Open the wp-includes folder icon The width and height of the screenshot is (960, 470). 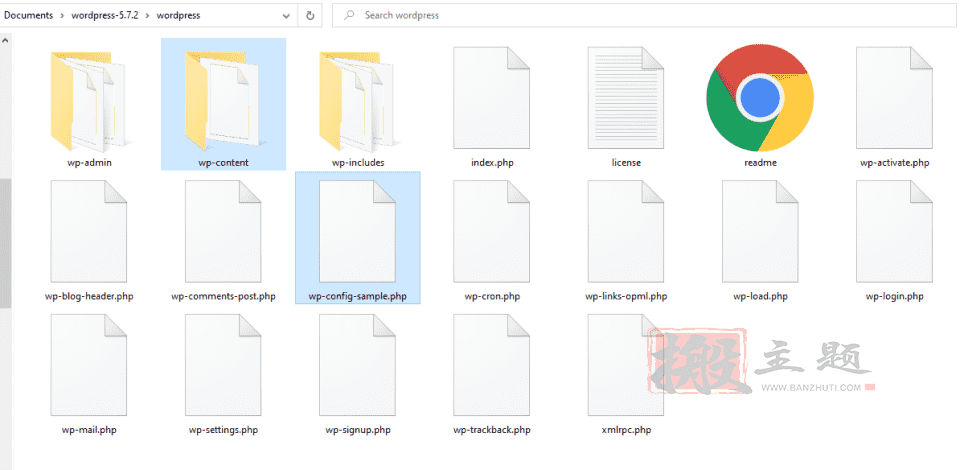tap(358, 101)
